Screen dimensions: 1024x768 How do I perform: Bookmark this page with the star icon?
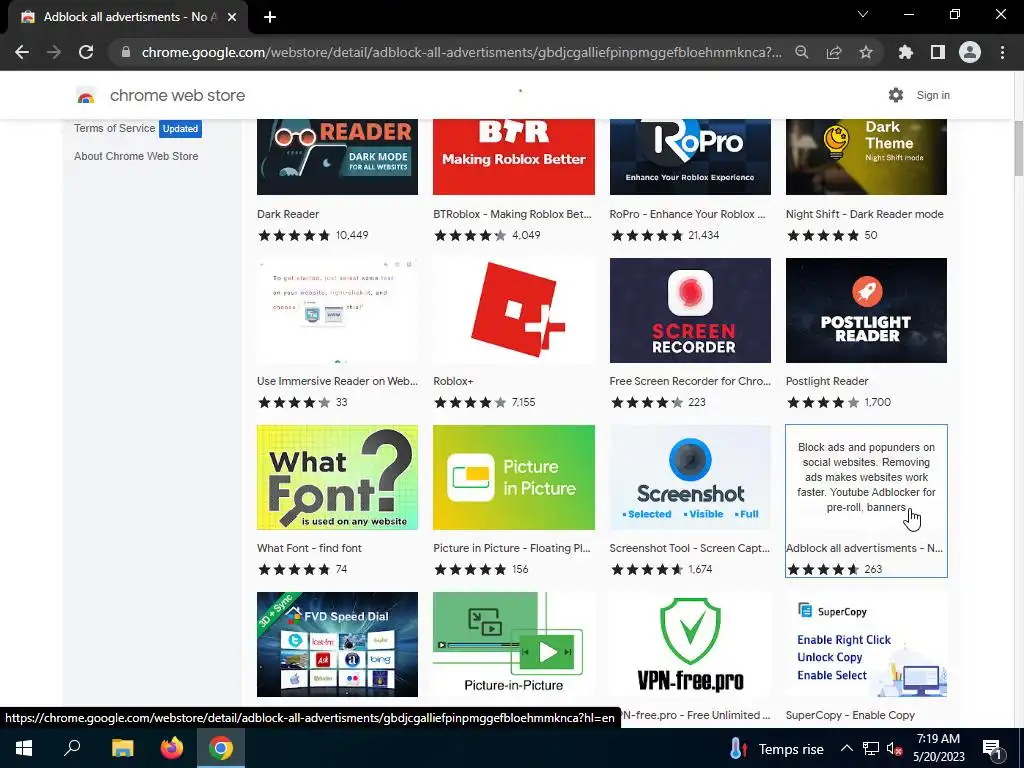coord(866,52)
